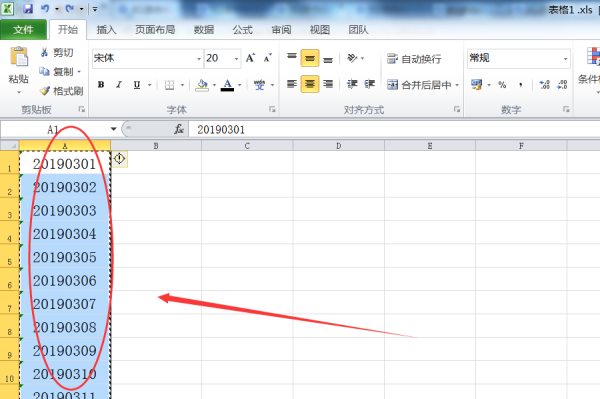Toggle center horizontal alignment
This screenshot has height=399, width=600.
pos(310,84)
